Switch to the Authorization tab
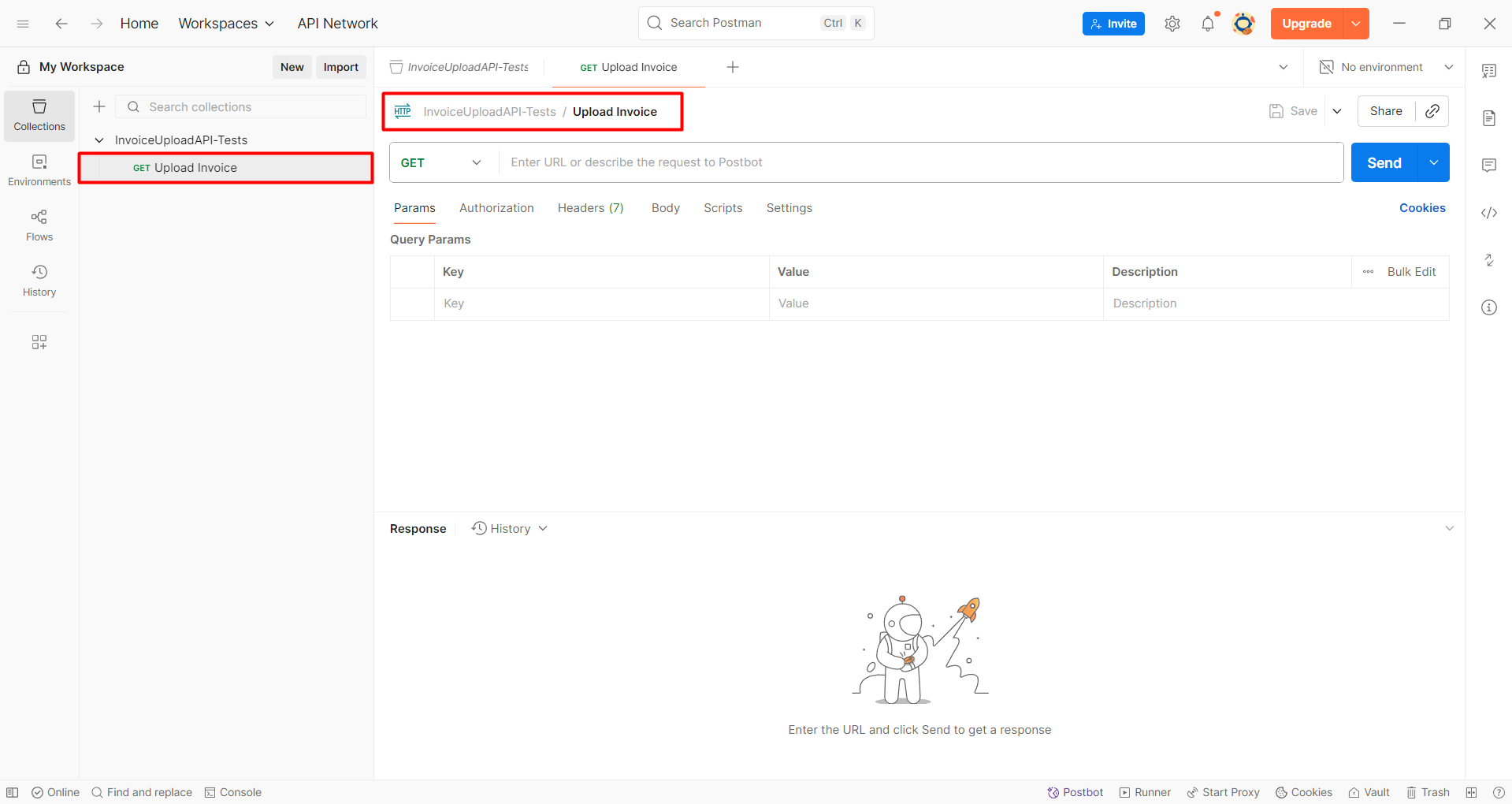Image resolution: width=1512 pixels, height=804 pixels. click(x=496, y=208)
